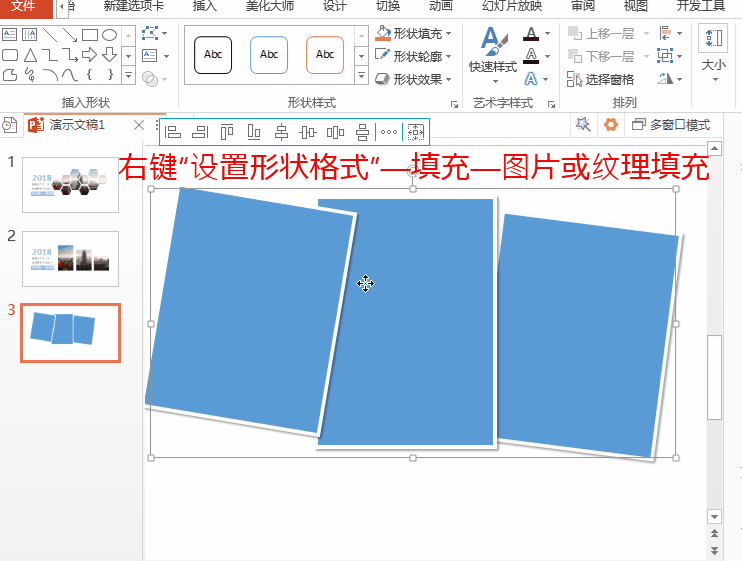Viewport: 742px width, 561px height.
Task: Select slide 2 thumbnail
Action: click(71, 259)
